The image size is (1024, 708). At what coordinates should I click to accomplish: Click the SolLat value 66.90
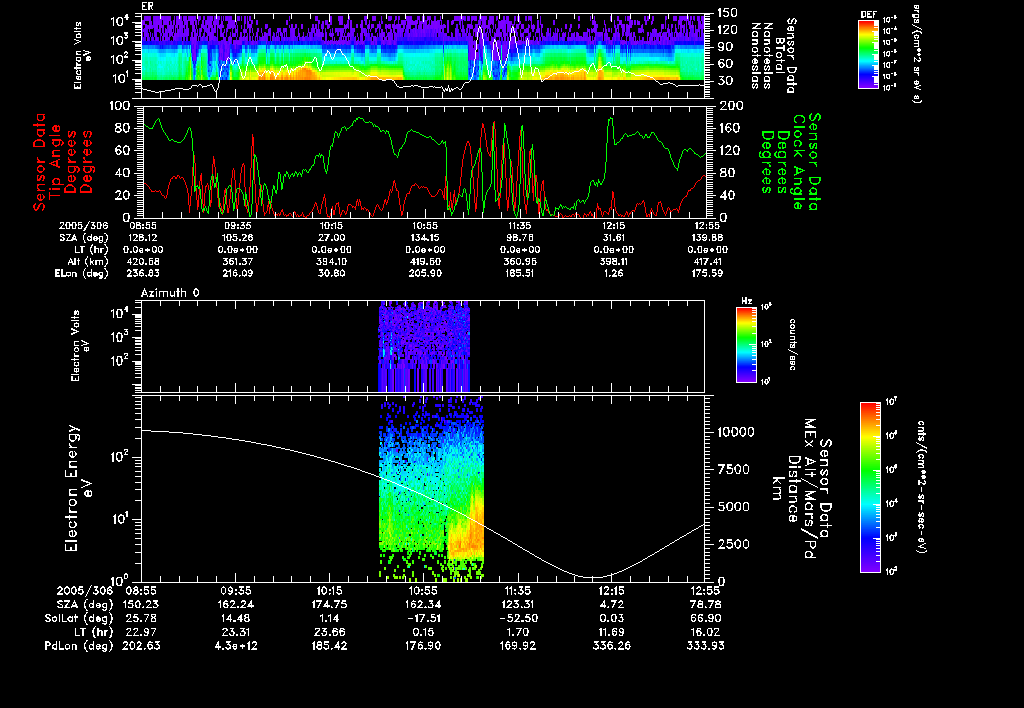click(x=705, y=618)
